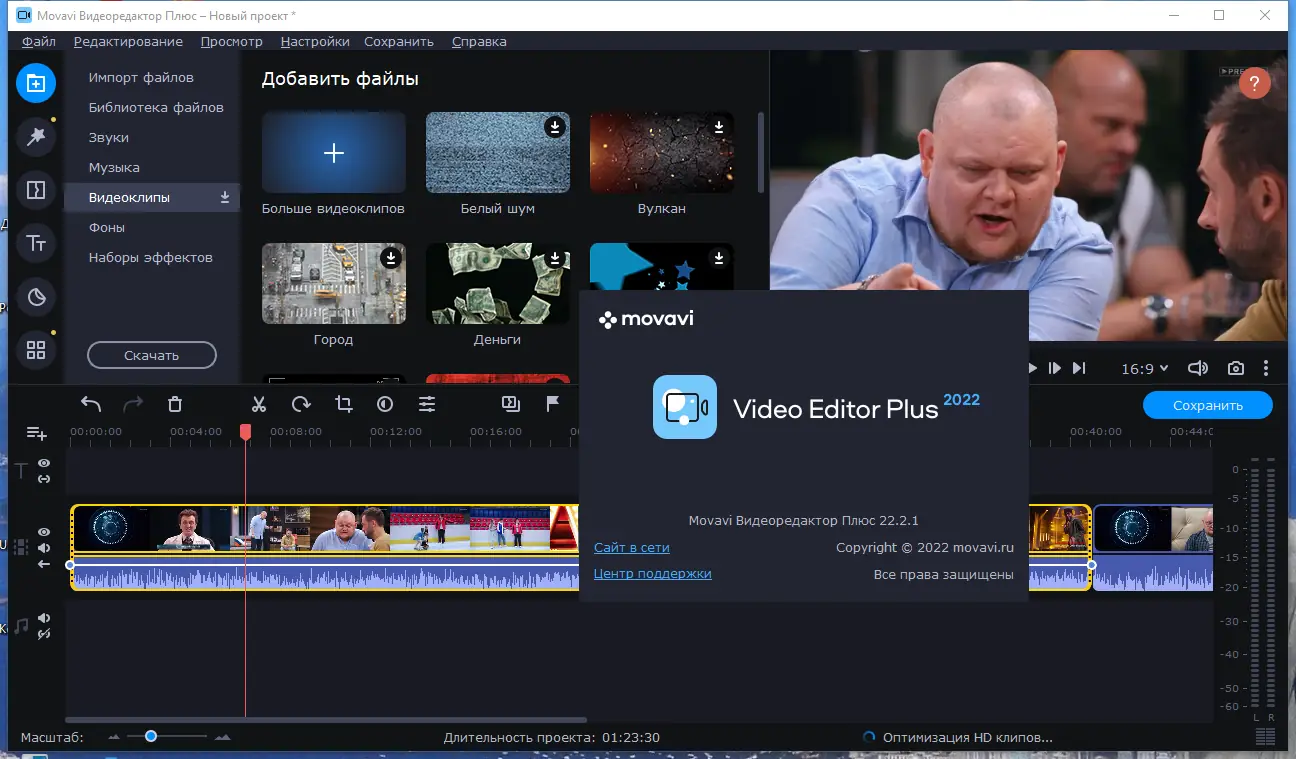Download the White Noise video clip

(x=555, y=127)
